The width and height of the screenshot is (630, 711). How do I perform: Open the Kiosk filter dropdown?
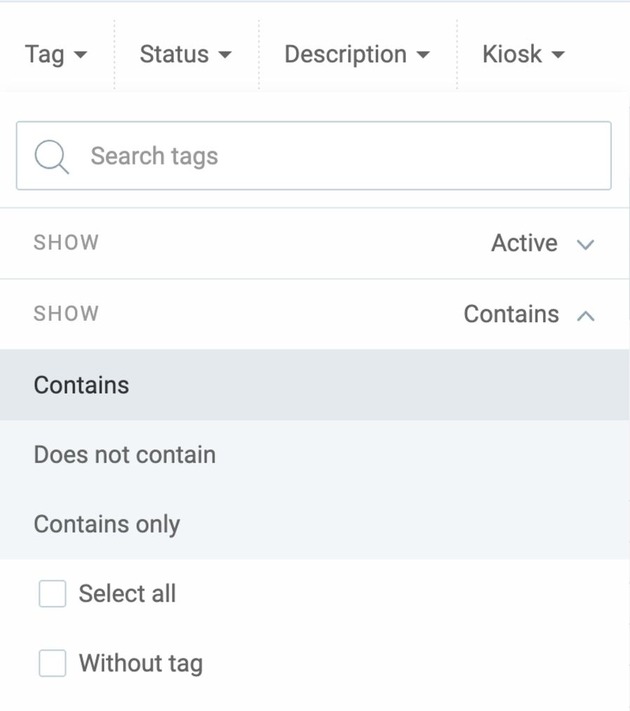[522, 55]
